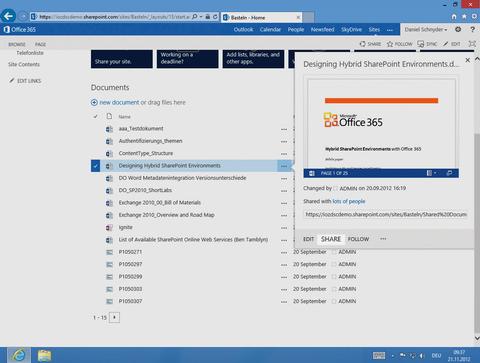Open People in top navigation
The height and width of the screenshot is (363, 480).
pos(296,29)
